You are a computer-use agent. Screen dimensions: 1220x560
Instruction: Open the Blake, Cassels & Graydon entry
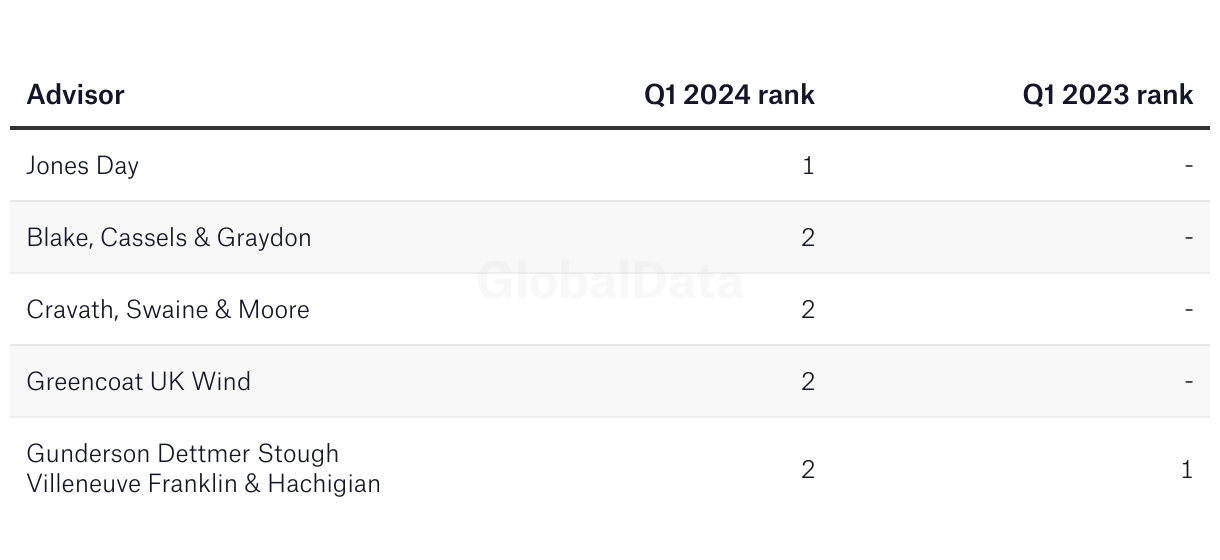169,238
